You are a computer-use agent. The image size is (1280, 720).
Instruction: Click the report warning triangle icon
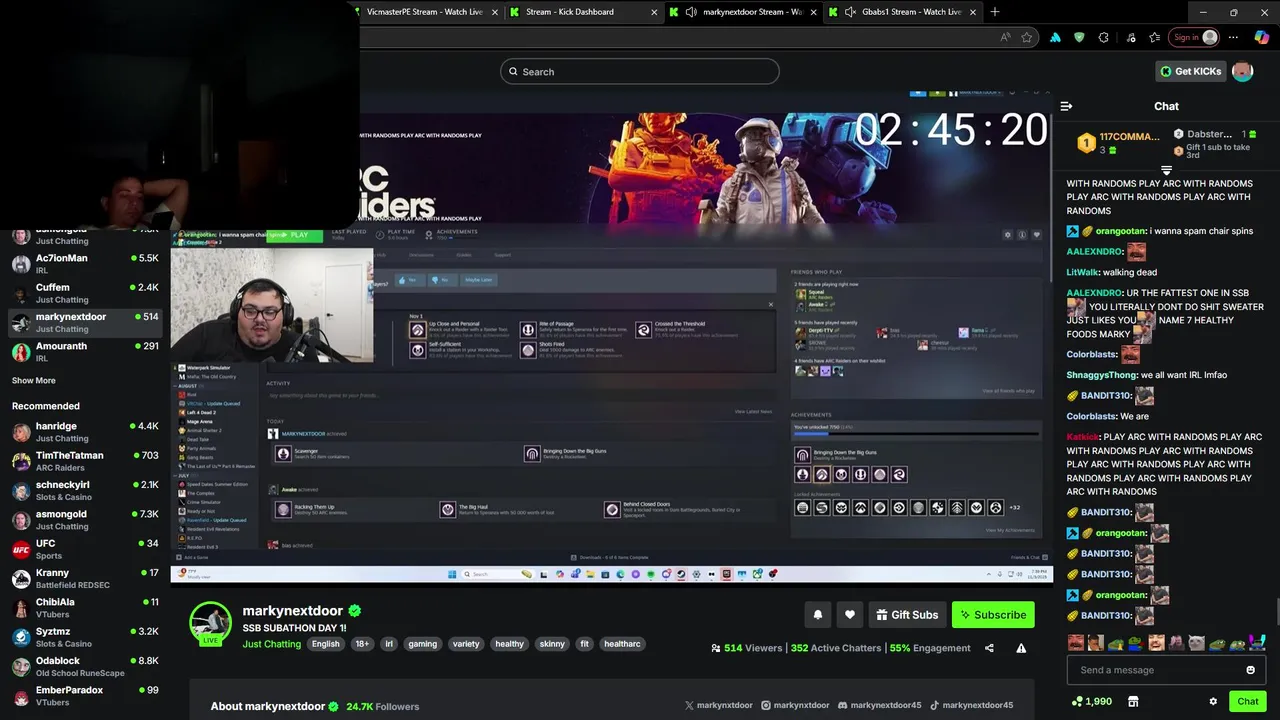[x=1021, y=648]
